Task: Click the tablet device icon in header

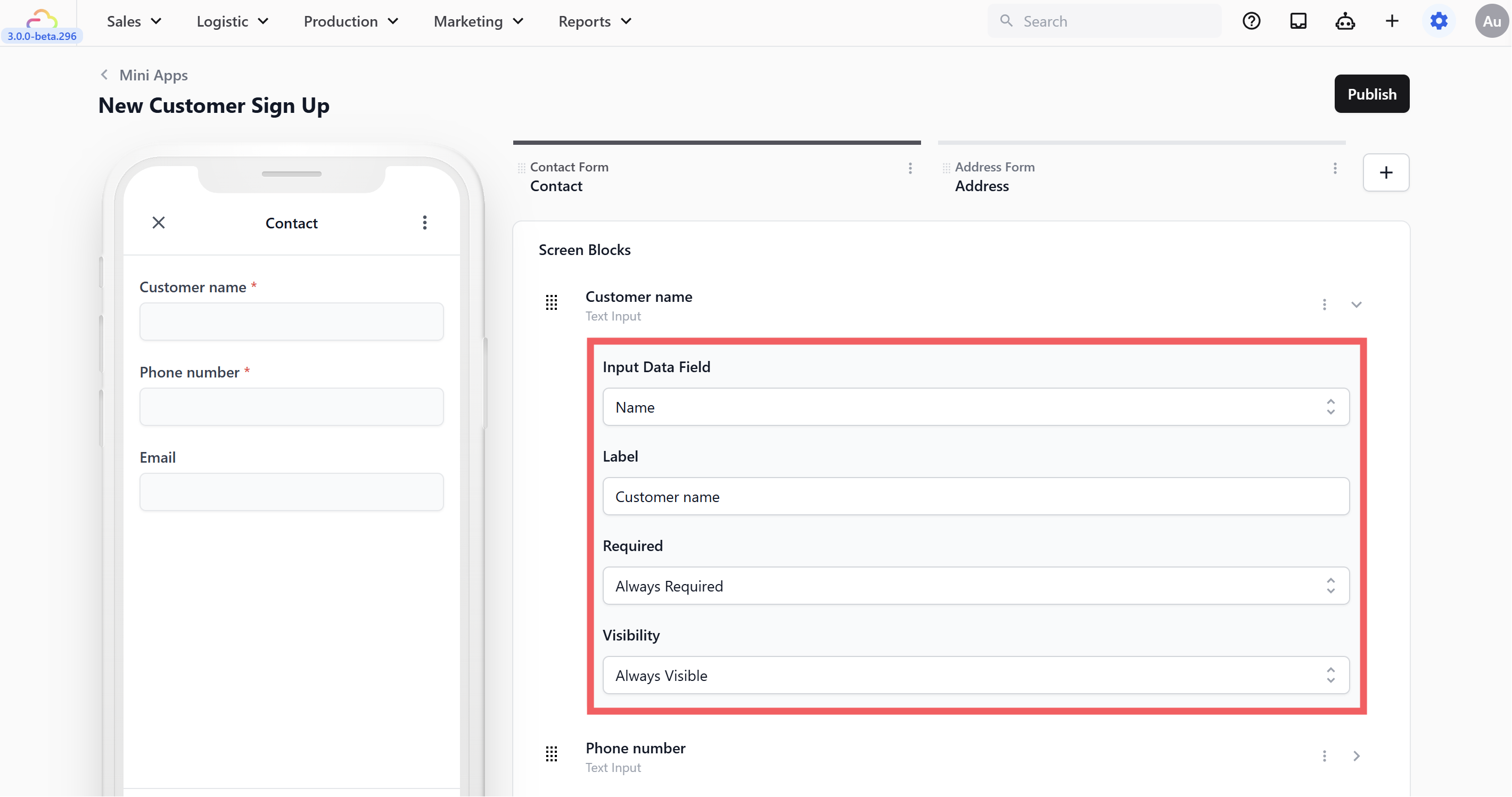Action: (x=1298, y=21)
